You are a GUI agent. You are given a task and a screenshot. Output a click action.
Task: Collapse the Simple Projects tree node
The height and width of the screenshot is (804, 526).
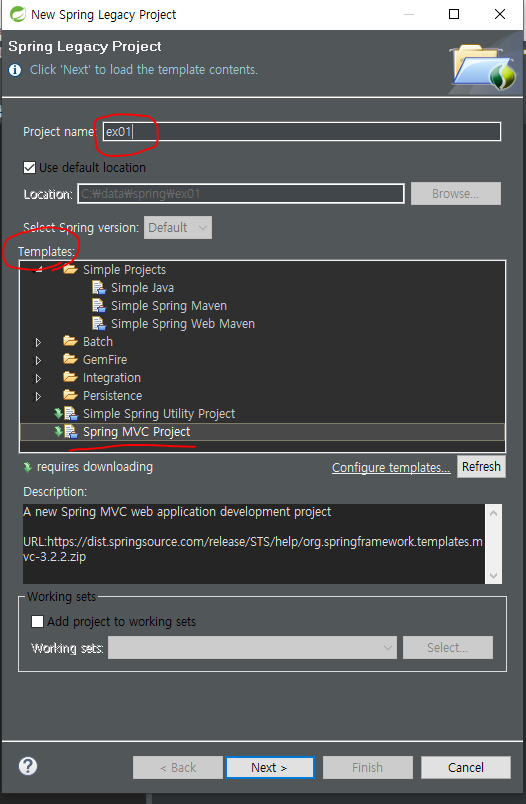pyautogui.click(x=37, y=270)
